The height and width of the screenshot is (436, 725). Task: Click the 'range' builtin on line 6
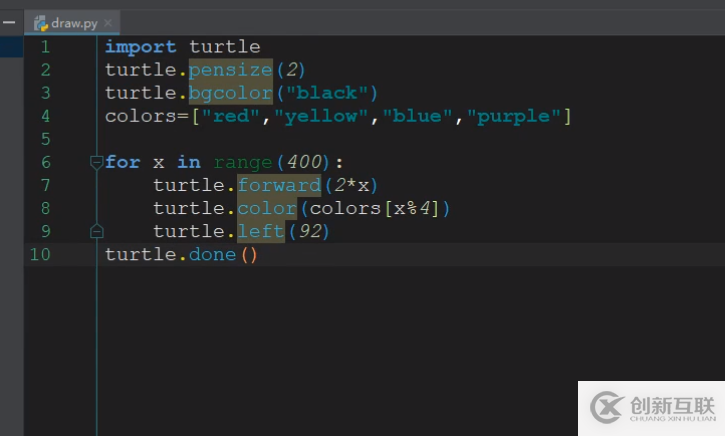(x=243, y=163)
